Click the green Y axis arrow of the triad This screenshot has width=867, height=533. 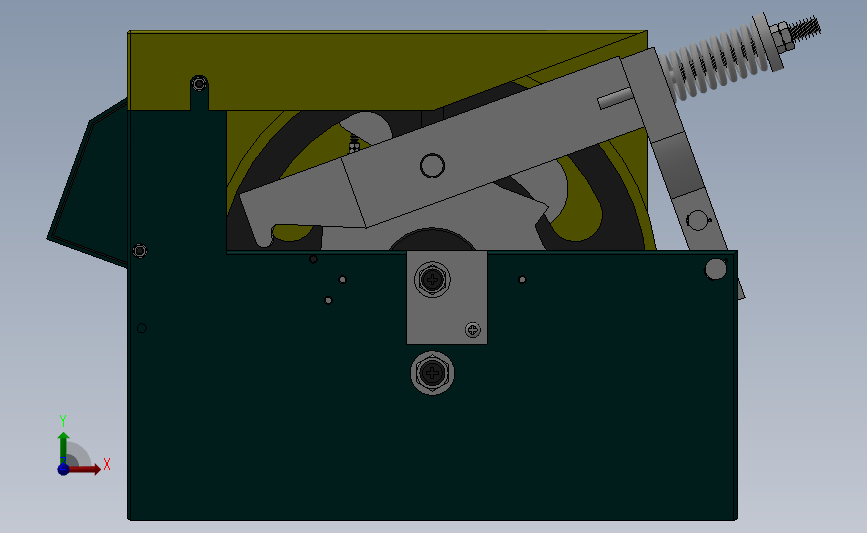tap(64, 448)
